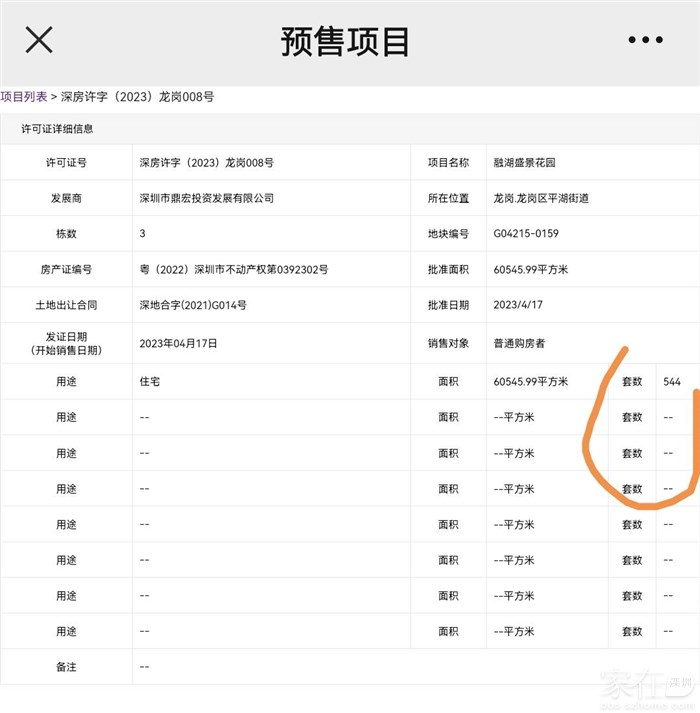Select the 住宅 usage cell
The width and height of the screenshot is (700, 713).
(150, 381)
